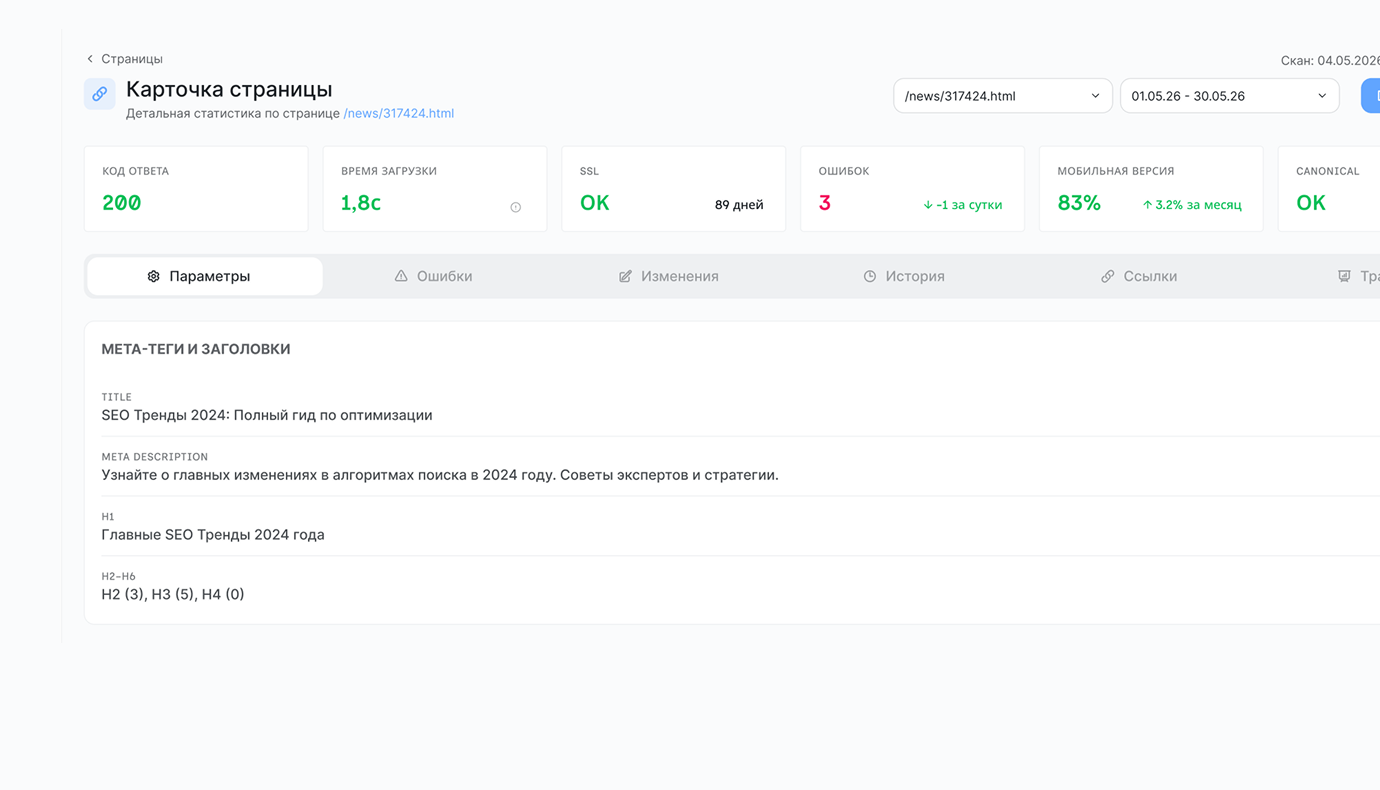Click the blue button at the top right edge
This screenshot has height=790, width=1380.
pos(1371,96)
